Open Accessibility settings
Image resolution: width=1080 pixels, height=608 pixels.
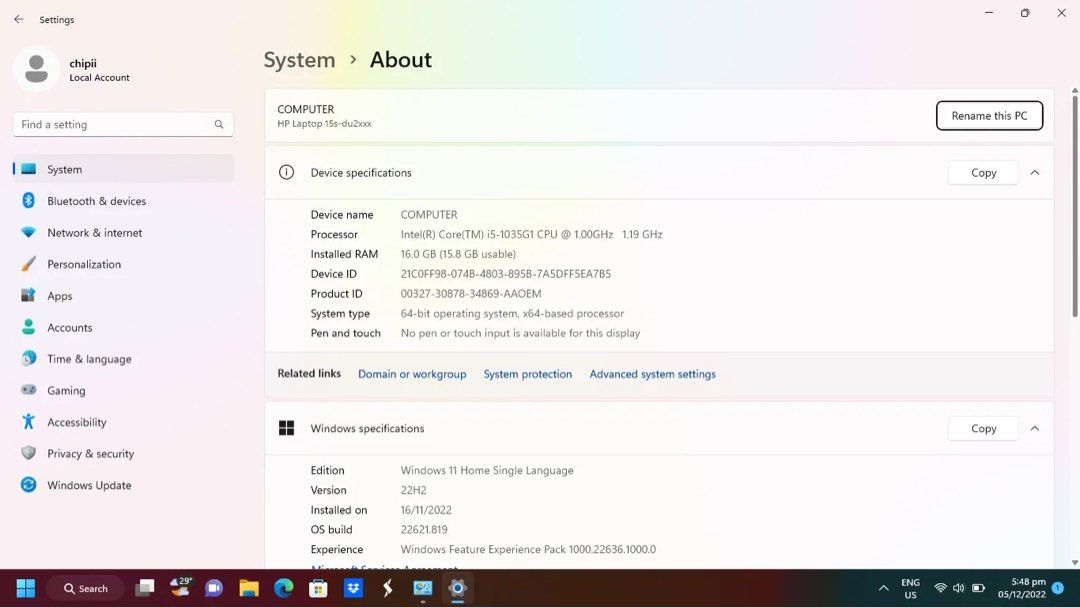coord(76,422)
